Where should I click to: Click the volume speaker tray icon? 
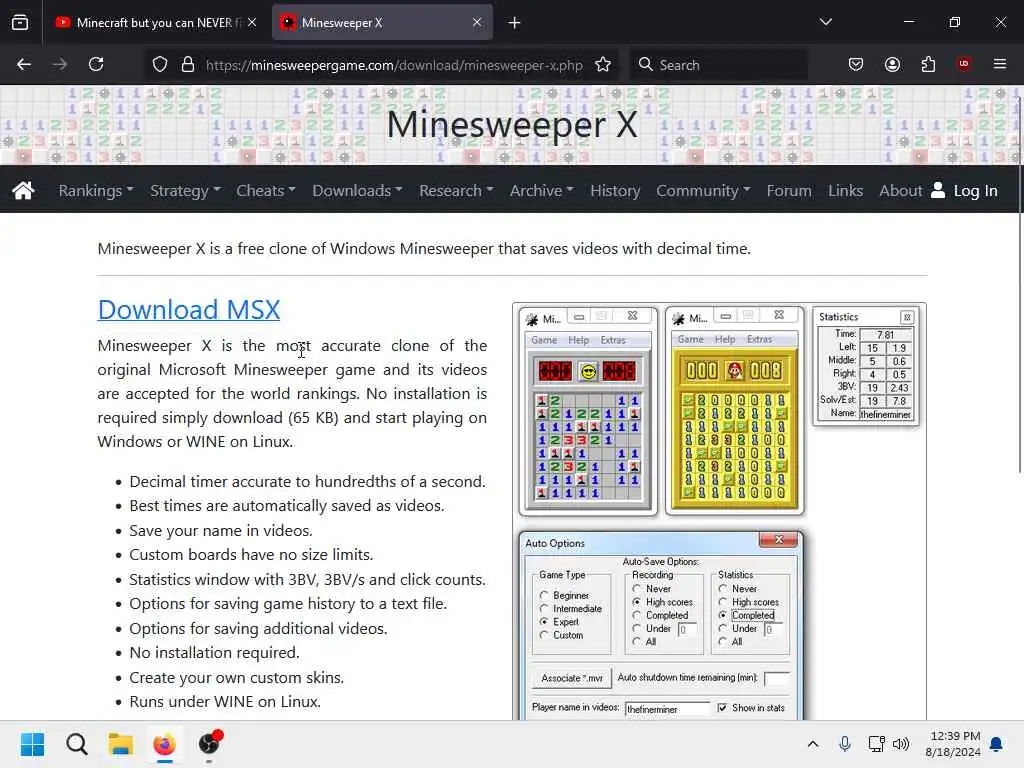[x=901, y=744]
